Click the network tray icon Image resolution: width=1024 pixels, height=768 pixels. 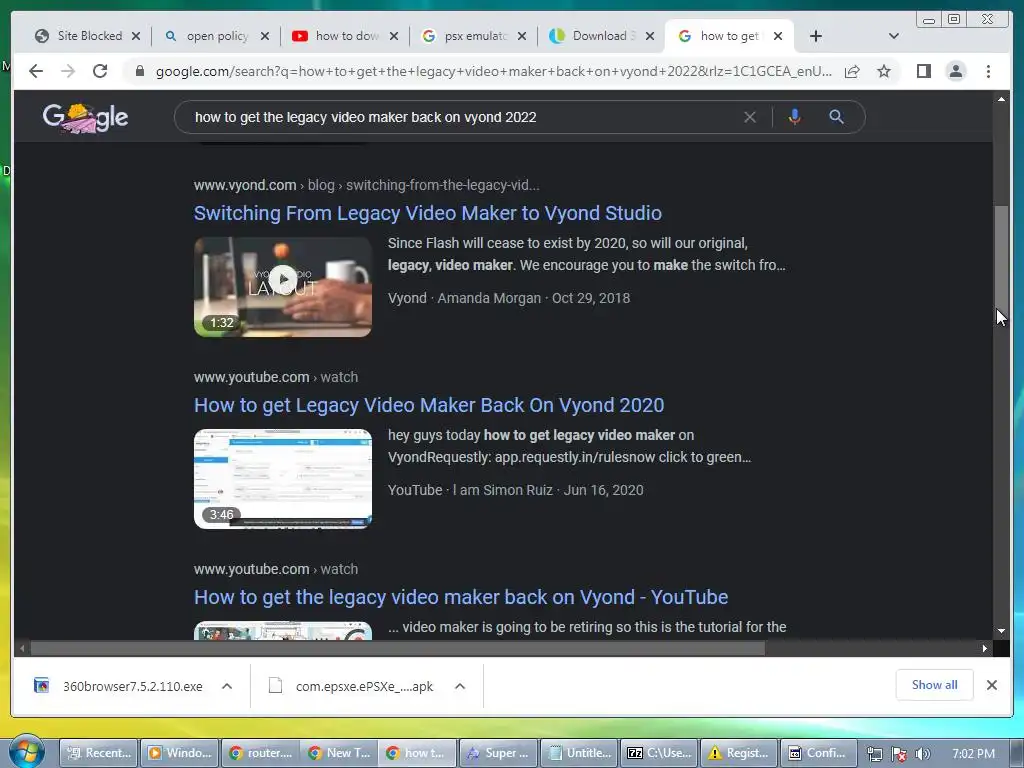[x=874, y=754]
